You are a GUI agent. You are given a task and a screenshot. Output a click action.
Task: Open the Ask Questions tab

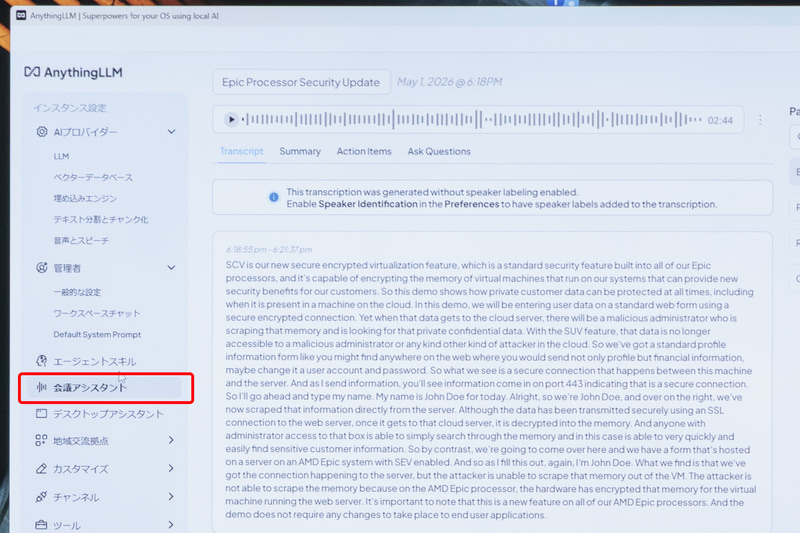(439, 151)
